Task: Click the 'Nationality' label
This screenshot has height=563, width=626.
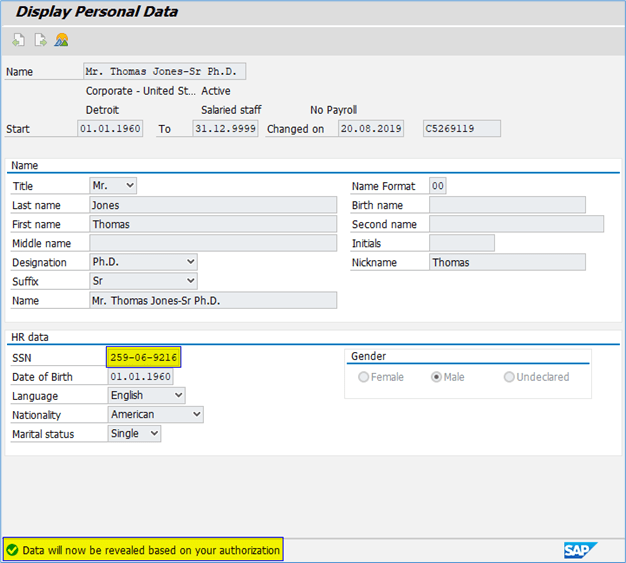Action: click(x=36, y=415)
